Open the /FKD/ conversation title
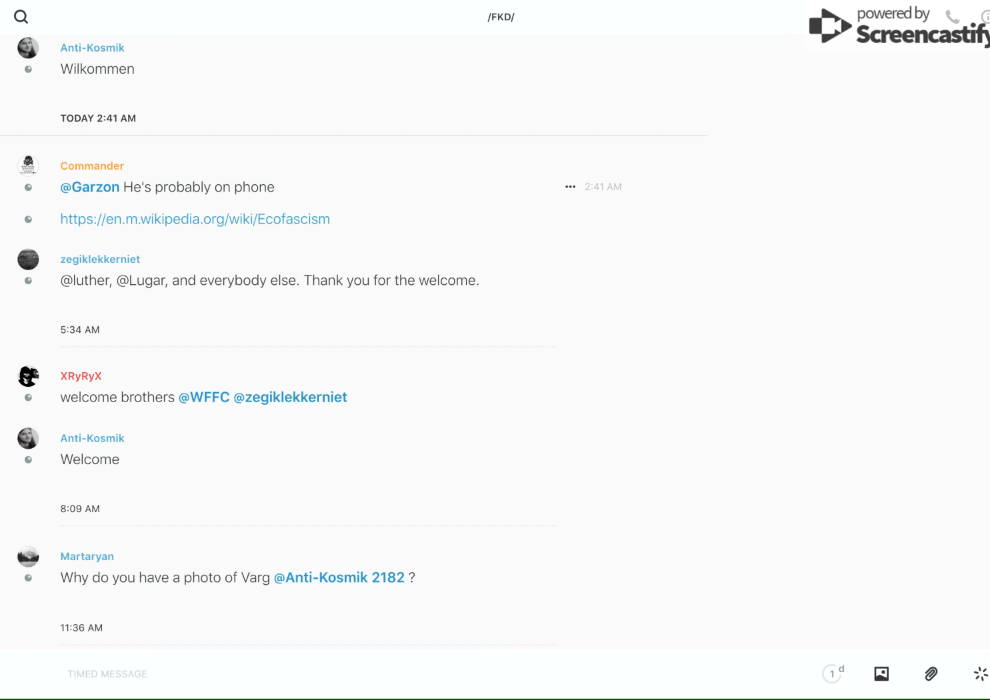Viewport: 990px width, 700px height. [x=501, y=17]
